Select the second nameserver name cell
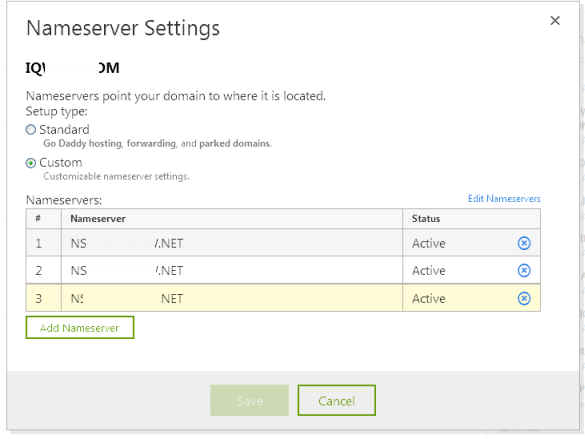The height and width of the screenshot is (439, 585). pyautogui.click(x=232, y=270)
